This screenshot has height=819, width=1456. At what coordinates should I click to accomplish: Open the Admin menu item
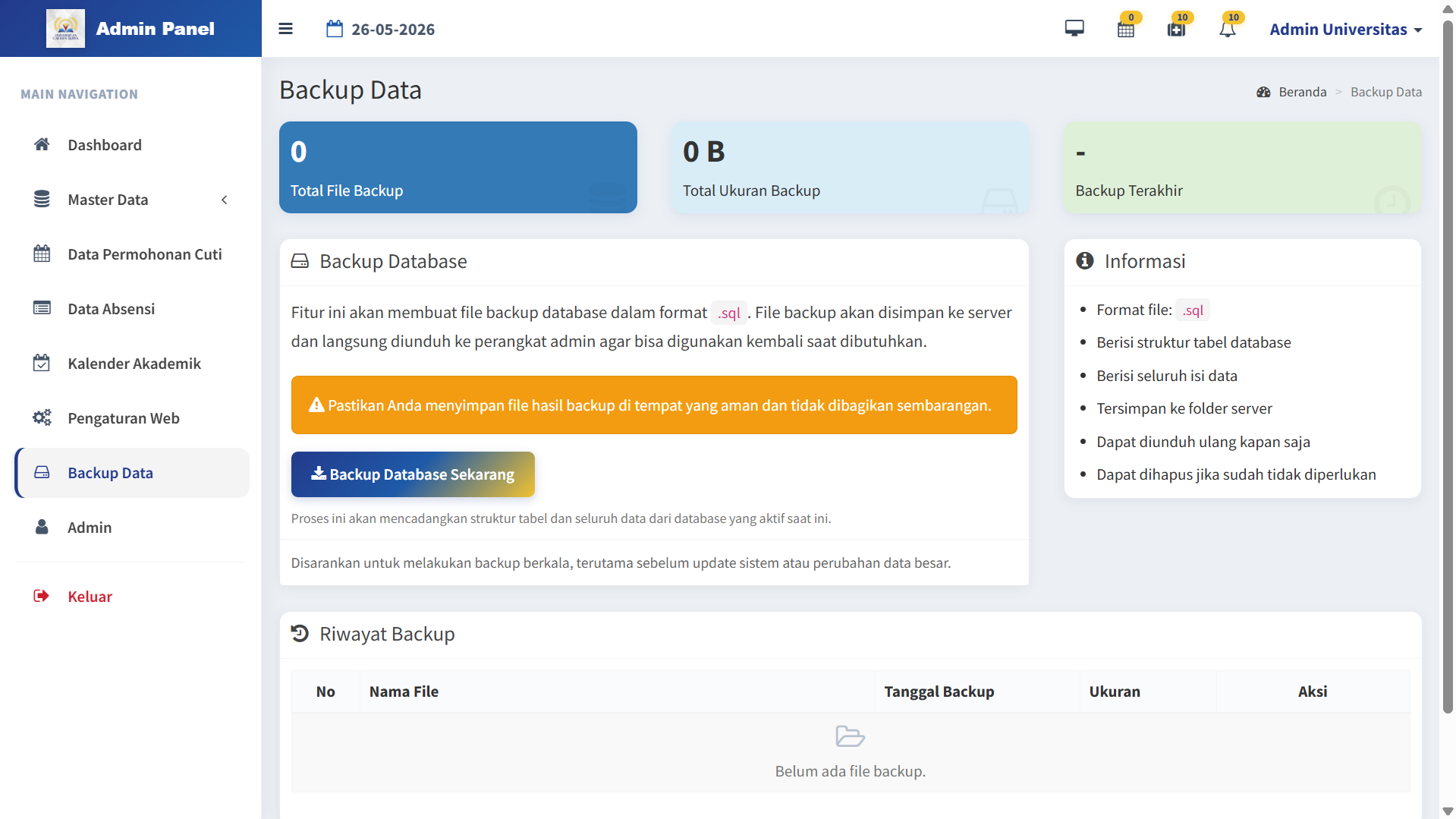pyautogui.click(x=132, y=528)
